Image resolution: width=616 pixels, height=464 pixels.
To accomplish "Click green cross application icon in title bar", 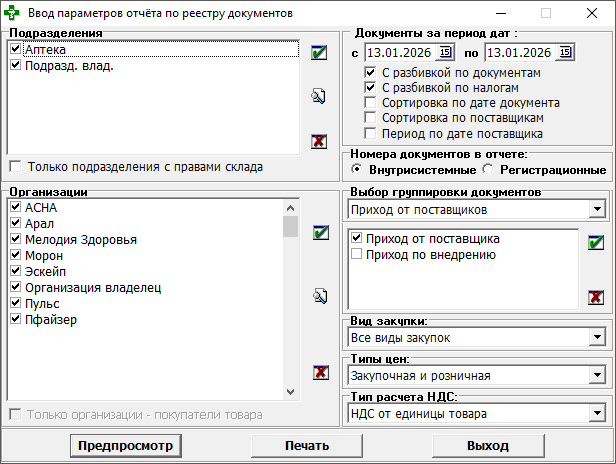I will tap(11, 13).
